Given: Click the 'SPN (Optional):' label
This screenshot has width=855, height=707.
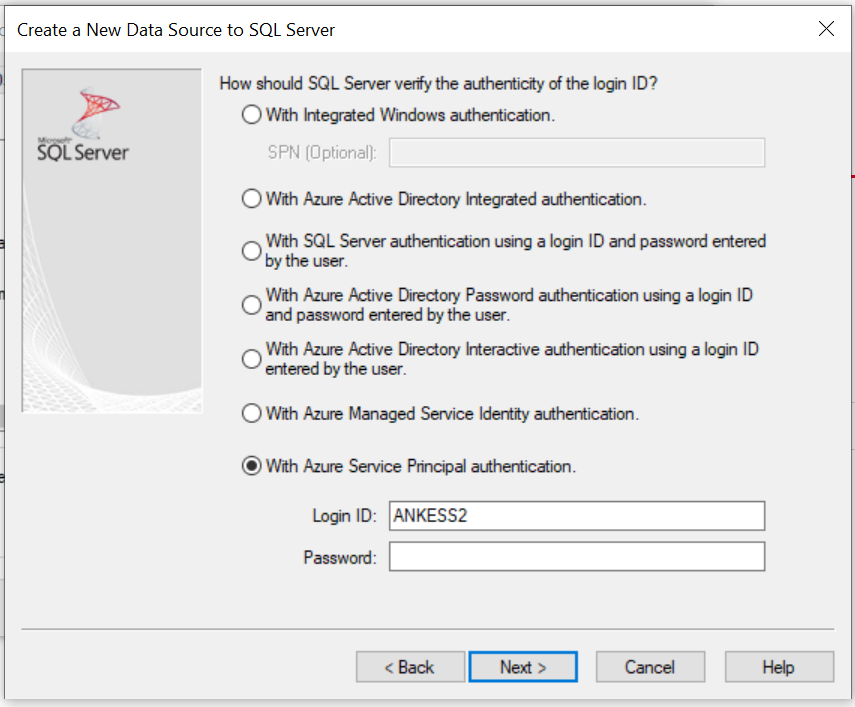Looking at the screenshot, I should tap(322, 153).
